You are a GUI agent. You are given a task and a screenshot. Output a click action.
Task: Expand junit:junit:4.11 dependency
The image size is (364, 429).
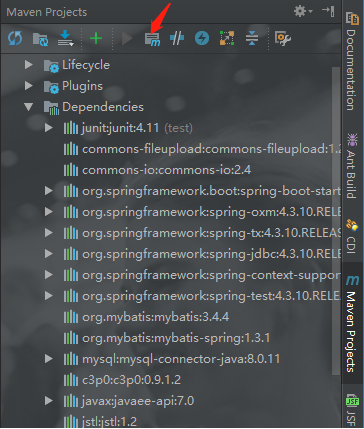pos(49,128)
